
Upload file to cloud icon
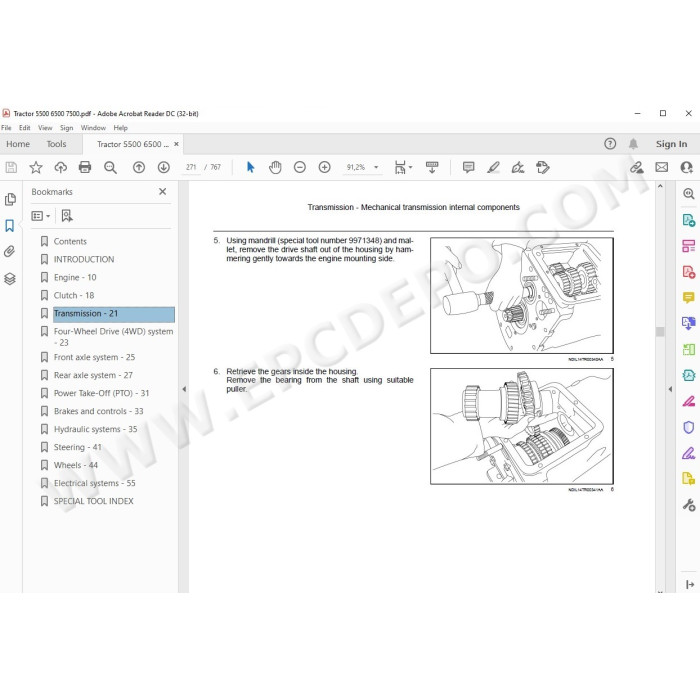click(60, 167)
